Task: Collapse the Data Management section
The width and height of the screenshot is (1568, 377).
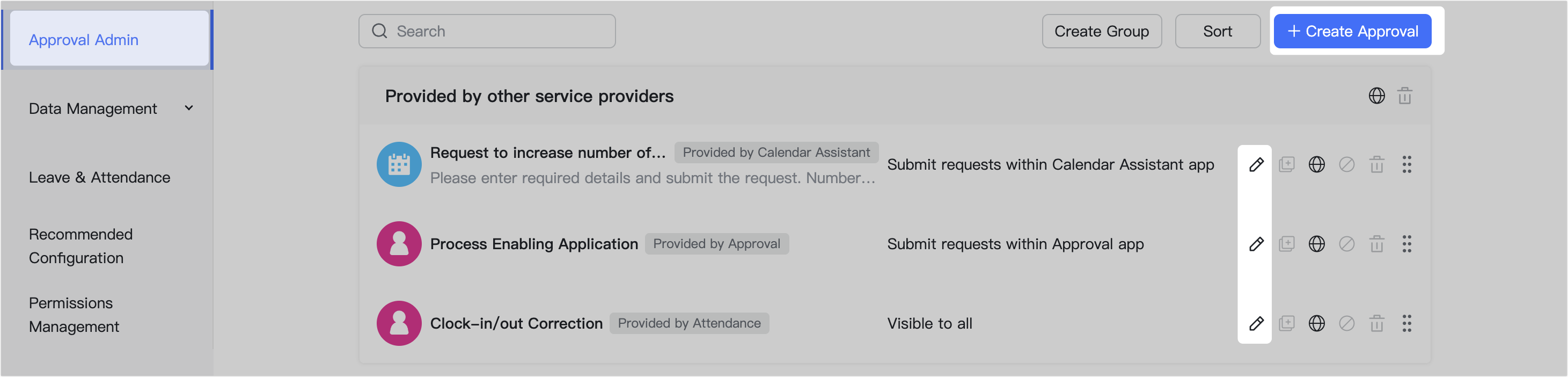Action: pyautogui.click(x=189, y=108)
